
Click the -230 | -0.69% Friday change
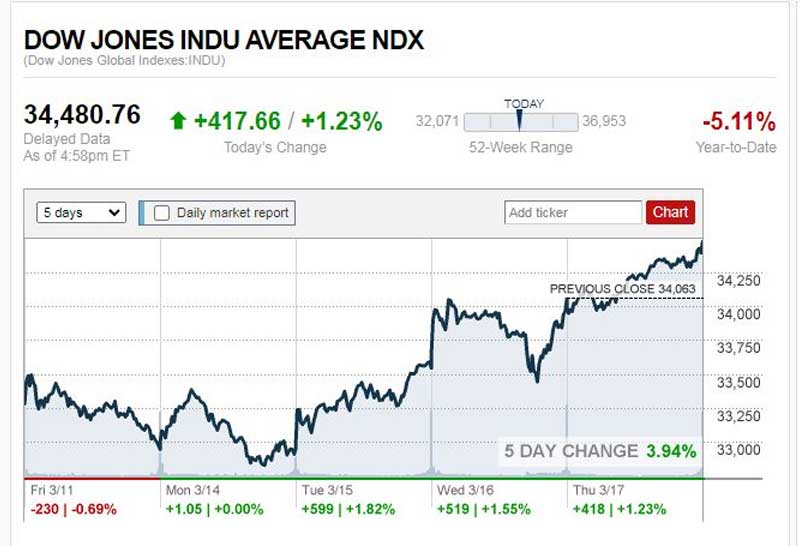coord(74,509)
